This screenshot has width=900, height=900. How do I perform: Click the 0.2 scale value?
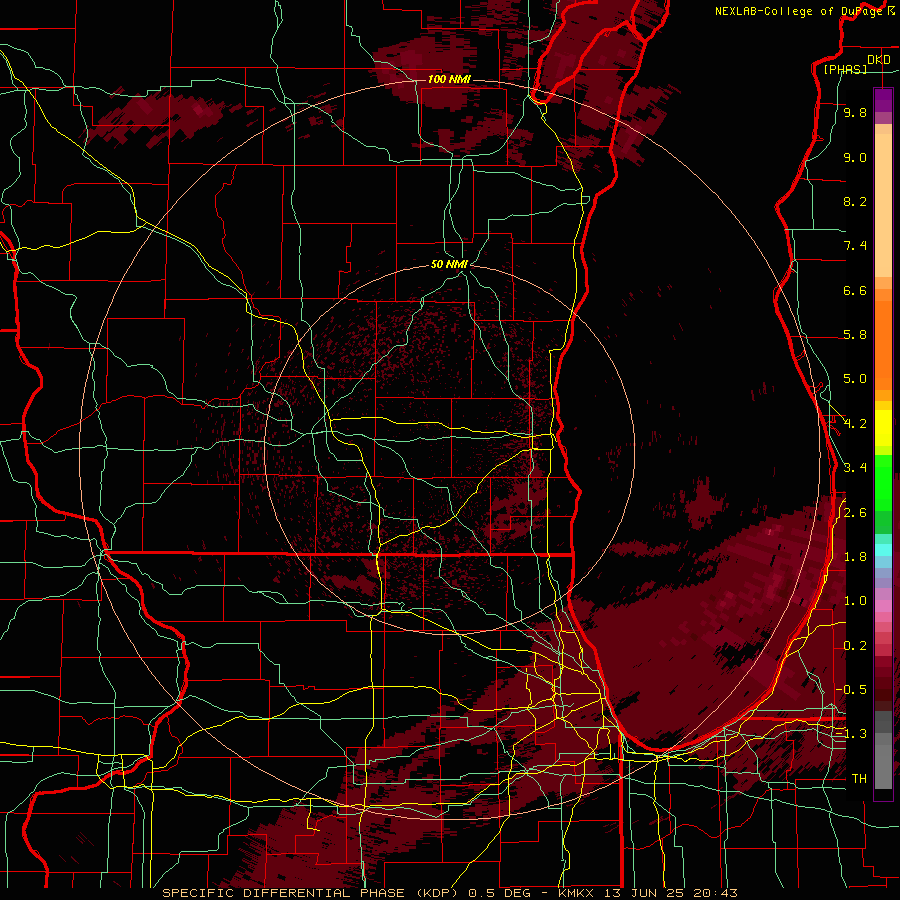[855, 646]
